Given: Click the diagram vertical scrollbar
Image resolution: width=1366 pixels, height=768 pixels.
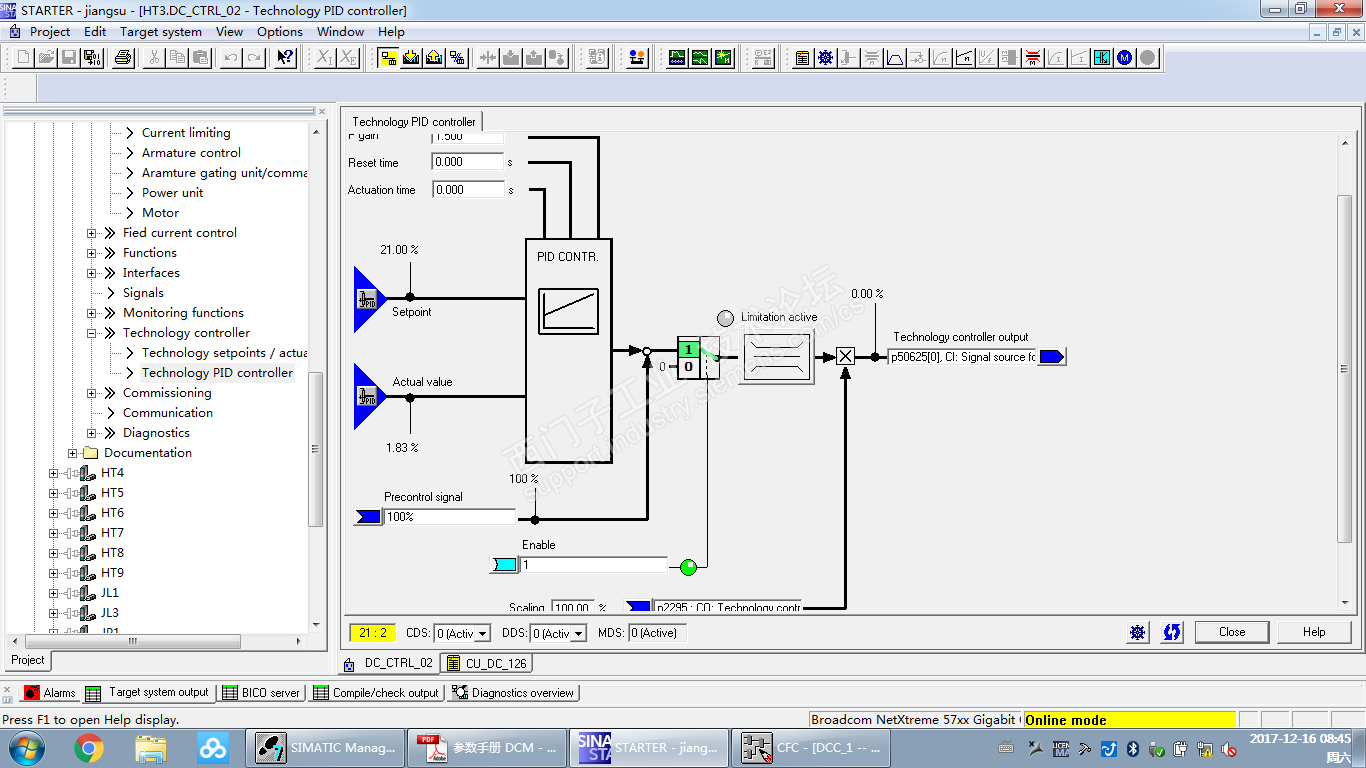Looking at the screenshot, I should [x=1345, y=370].
